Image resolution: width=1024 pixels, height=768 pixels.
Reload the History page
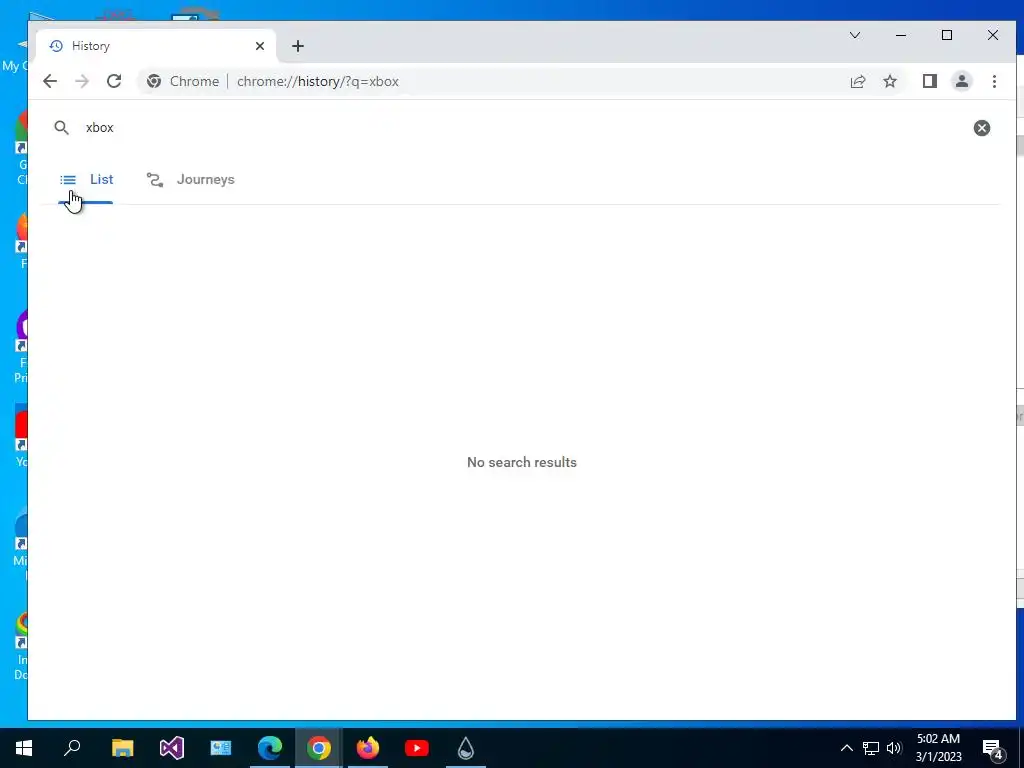(x=114, y=82)
